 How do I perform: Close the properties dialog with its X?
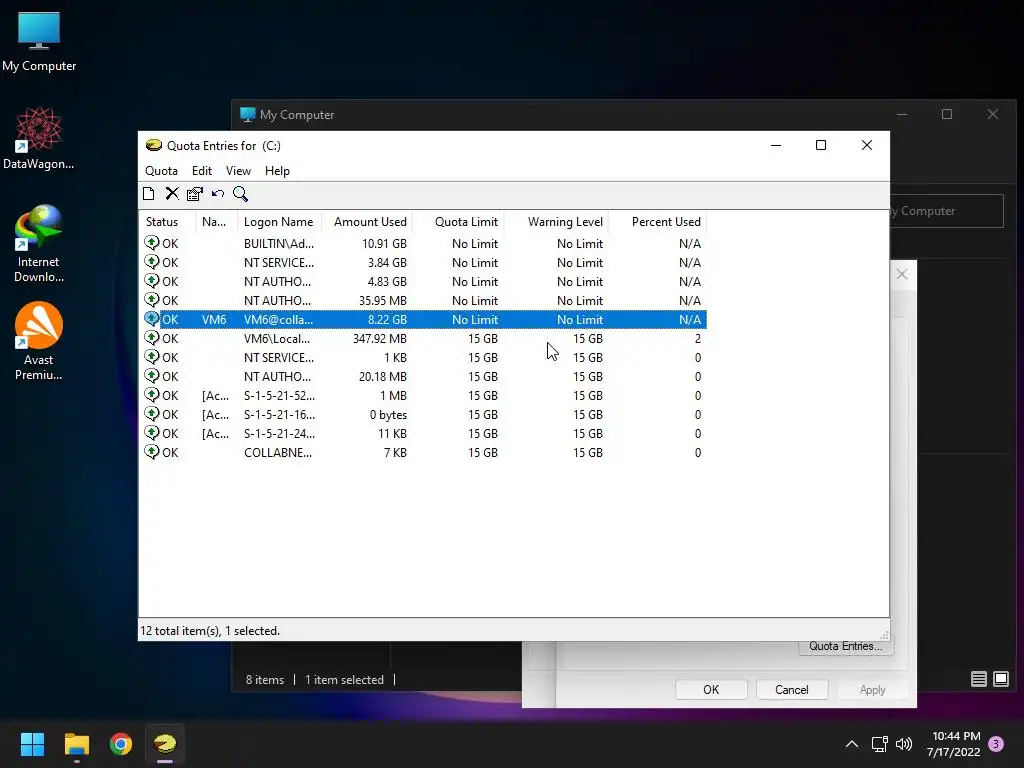tap(902, 274)
